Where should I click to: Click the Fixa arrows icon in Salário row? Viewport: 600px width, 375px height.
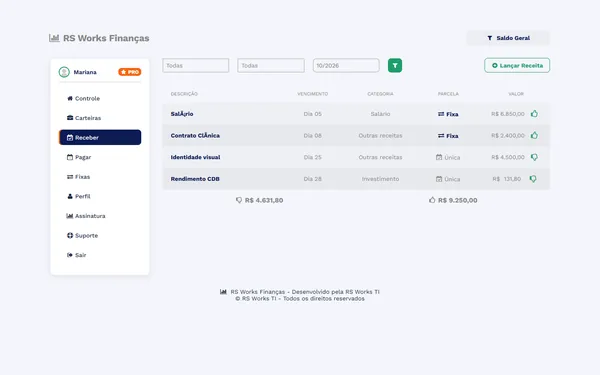(x=441, y=114)
